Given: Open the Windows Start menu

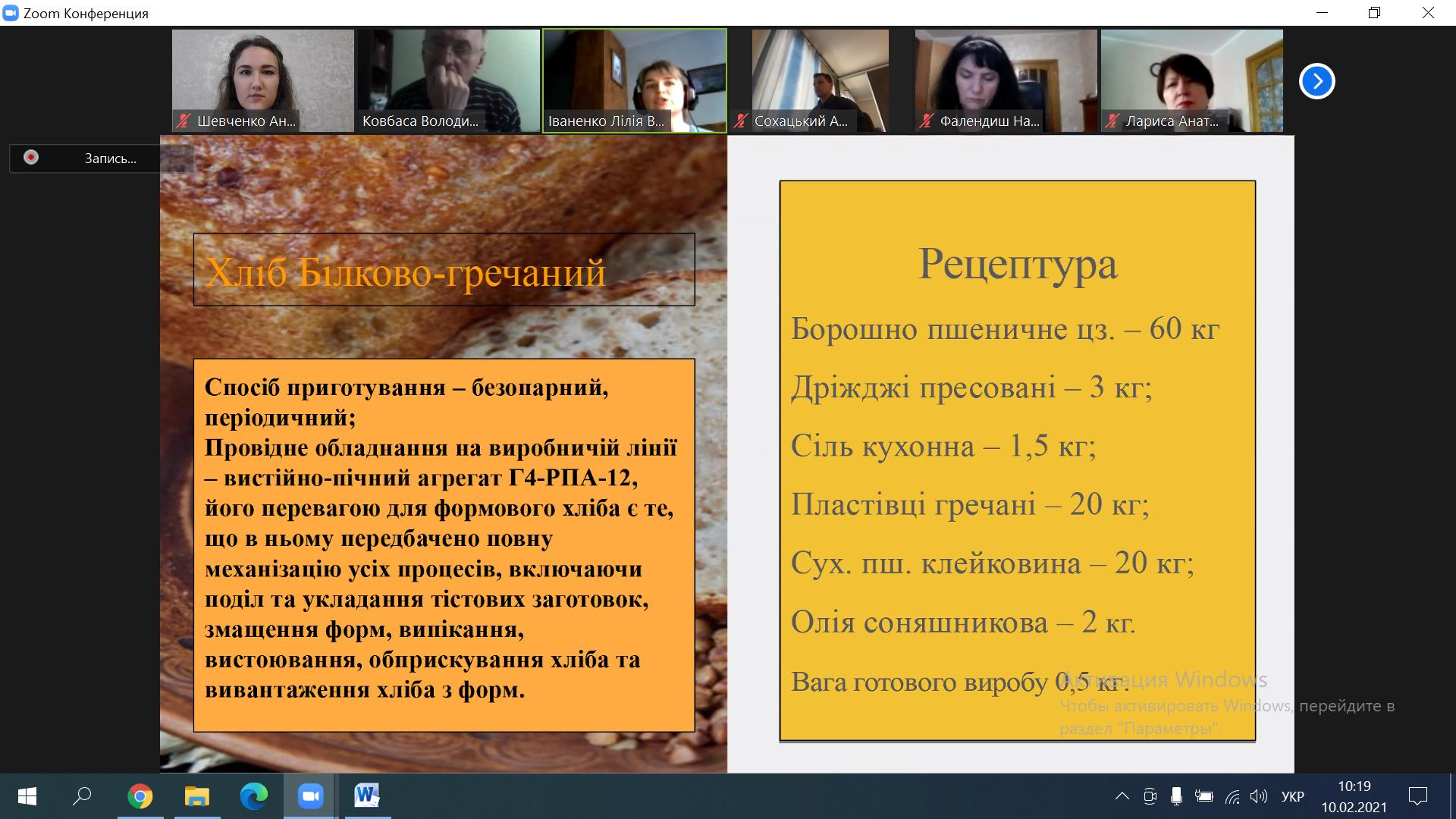Looking at the screenshot, I should tap(27, 796).
